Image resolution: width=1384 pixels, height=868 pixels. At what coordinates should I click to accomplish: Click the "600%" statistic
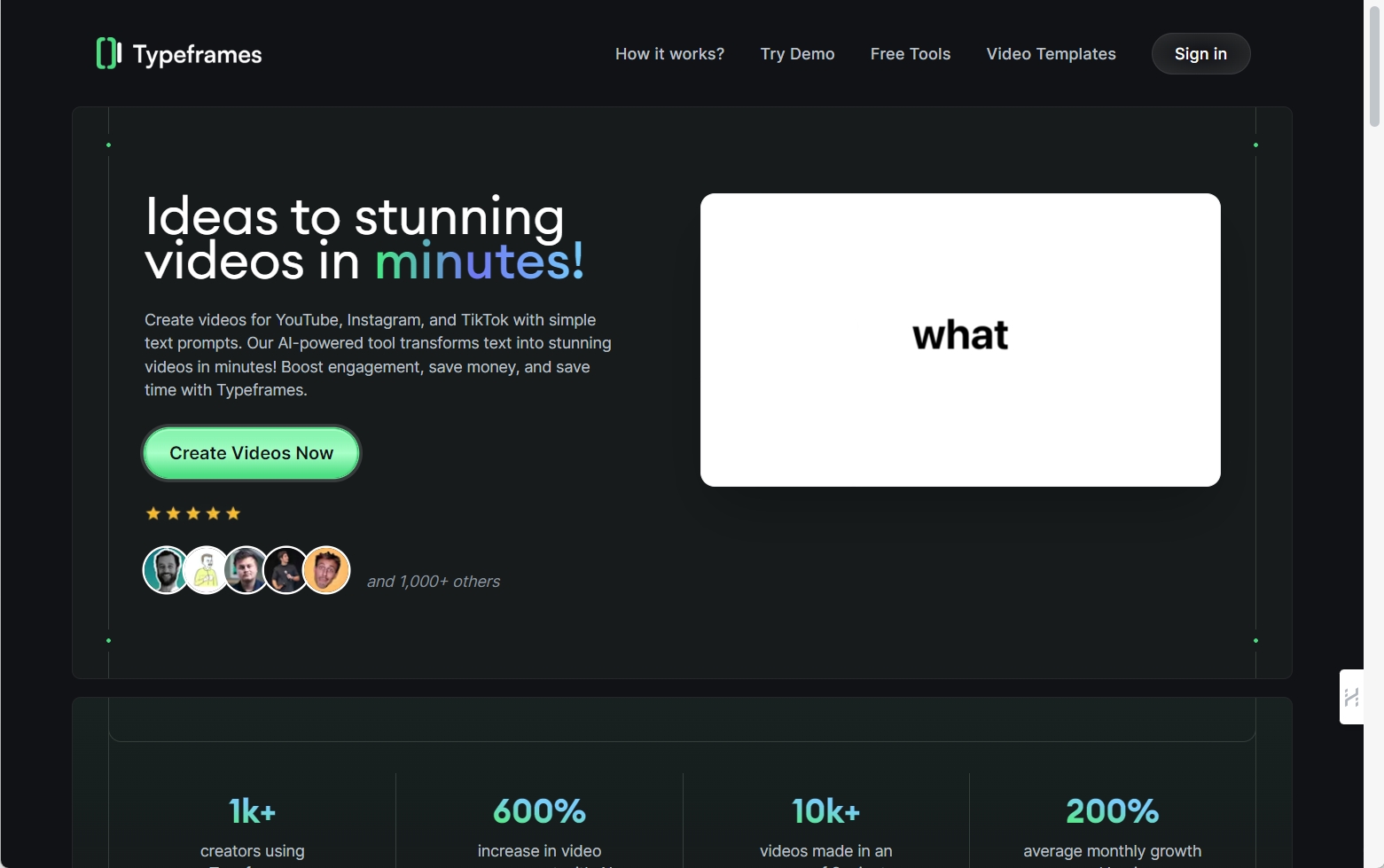click(539, 811)
